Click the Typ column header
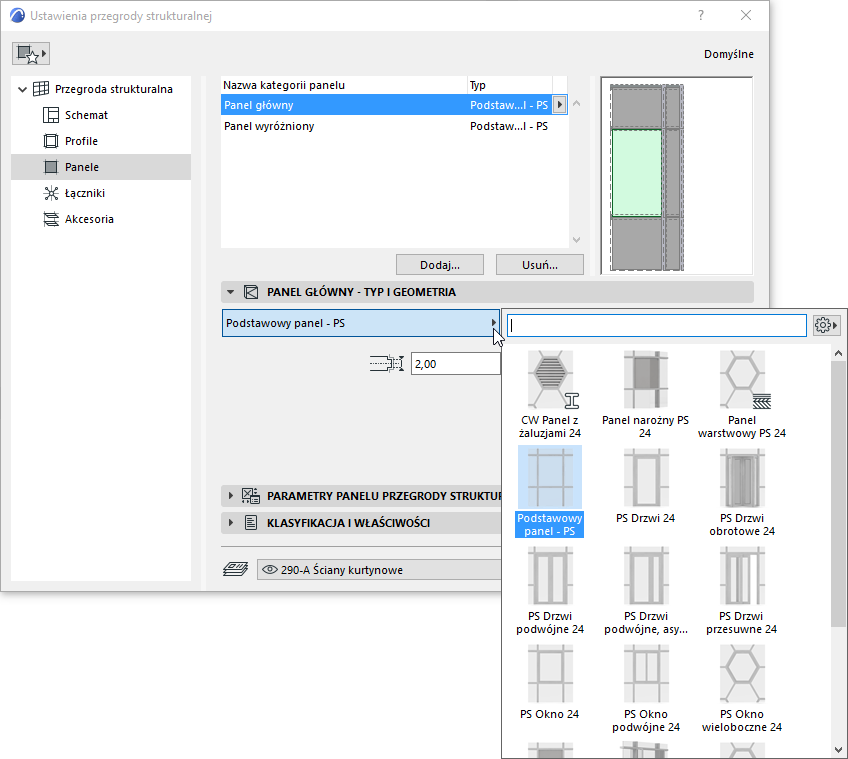This screenshot has height=759, width=848. (x=509, y=85)
